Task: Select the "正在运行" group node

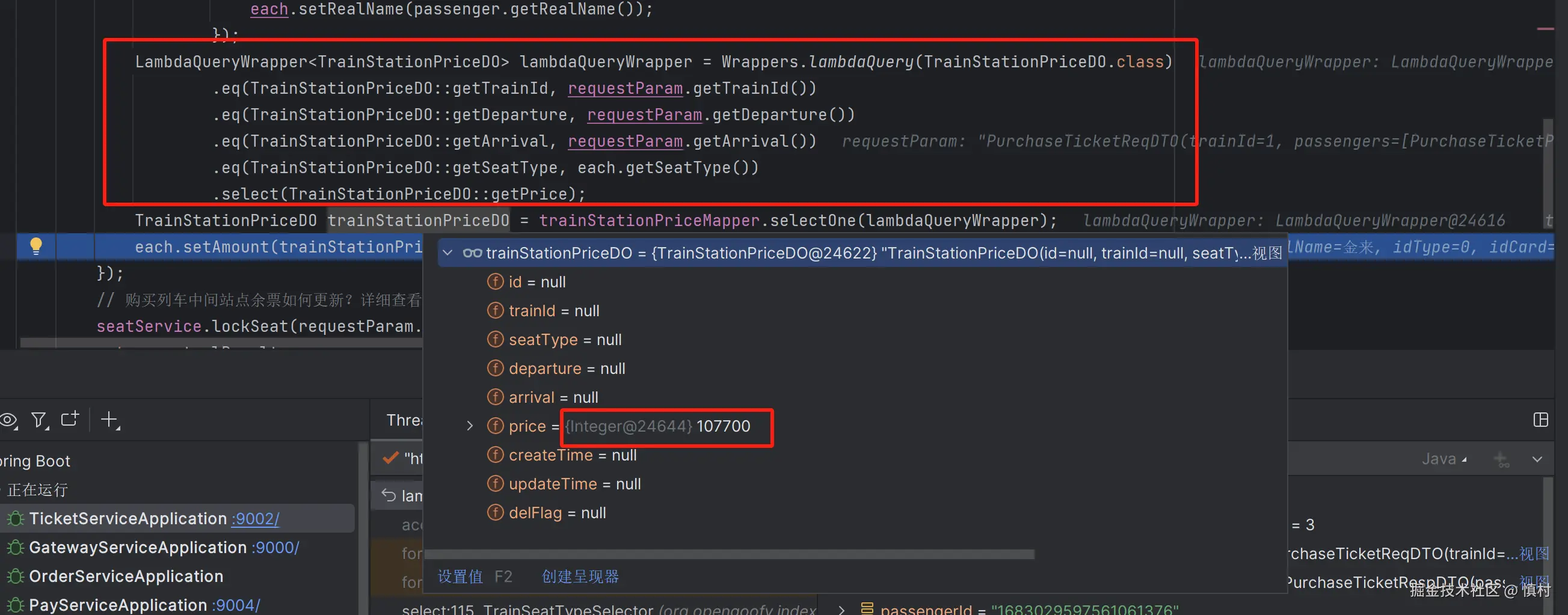Action: pos(37,490)
